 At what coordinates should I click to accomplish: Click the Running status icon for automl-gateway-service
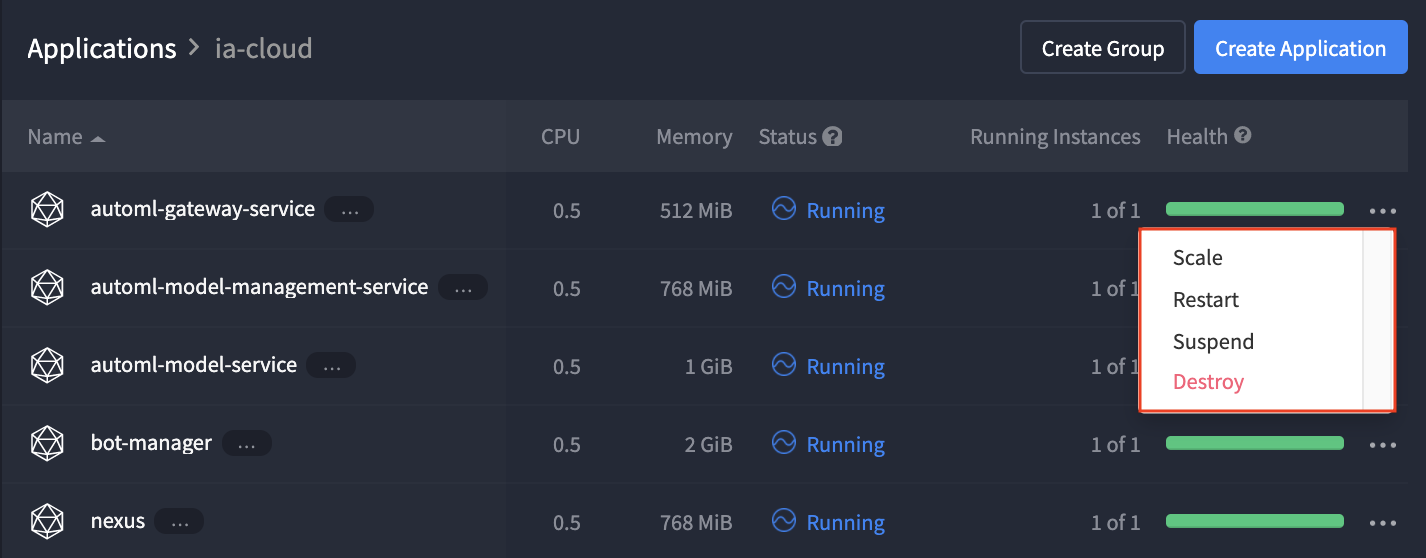point(784,208)
